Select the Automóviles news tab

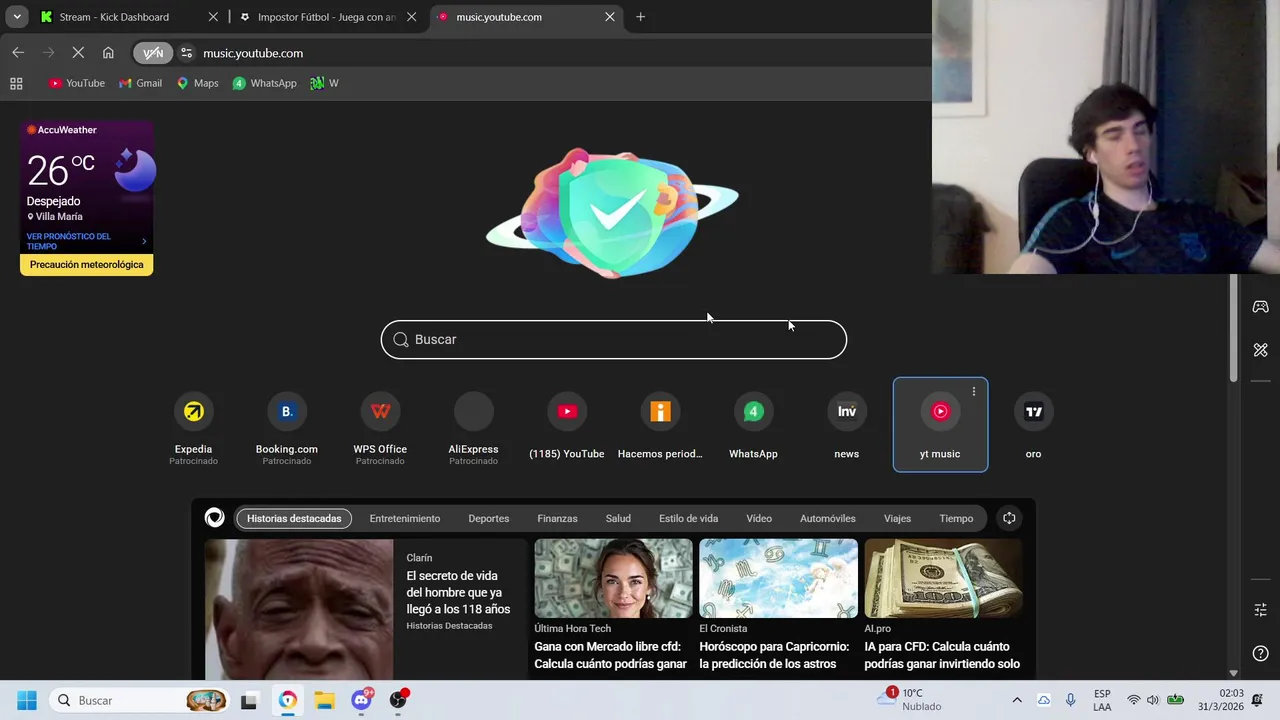pos(828,518)
